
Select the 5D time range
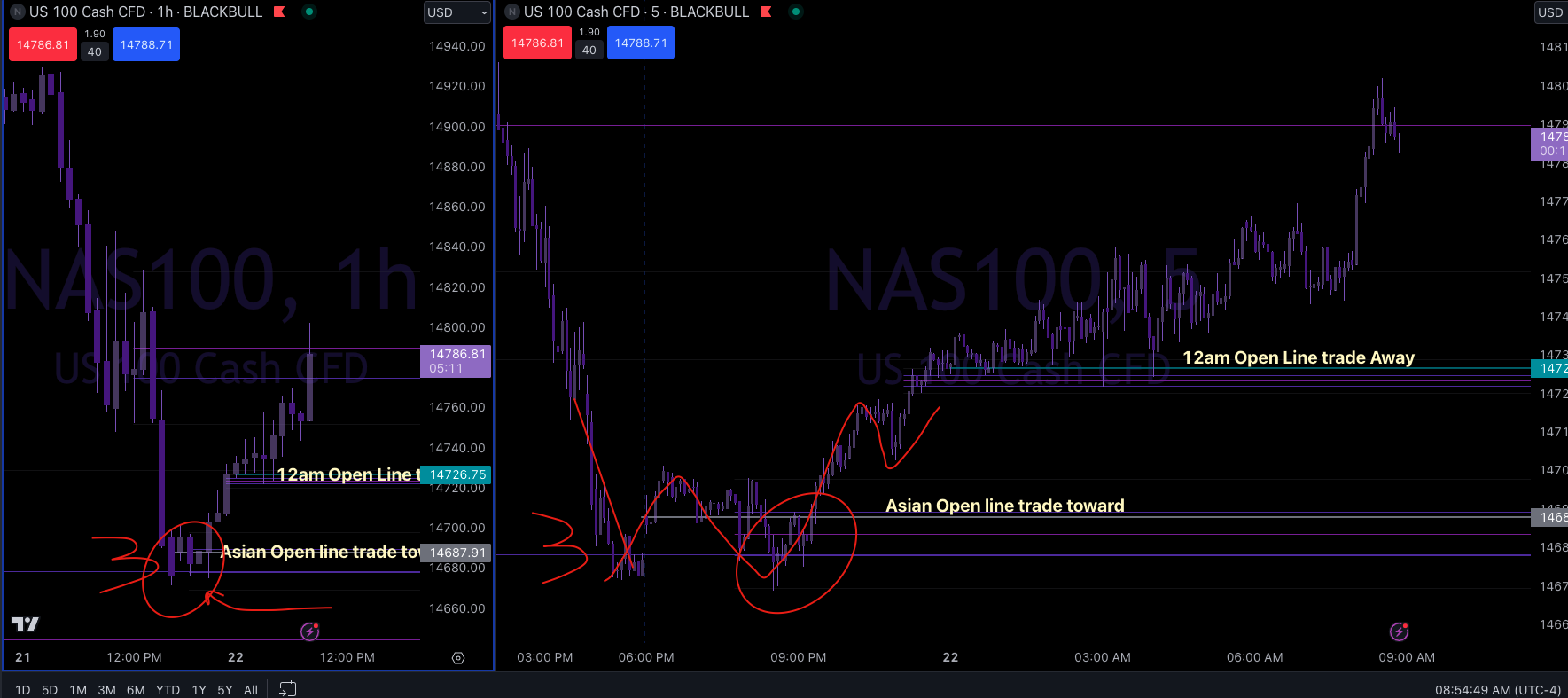[x=50, y=690]
